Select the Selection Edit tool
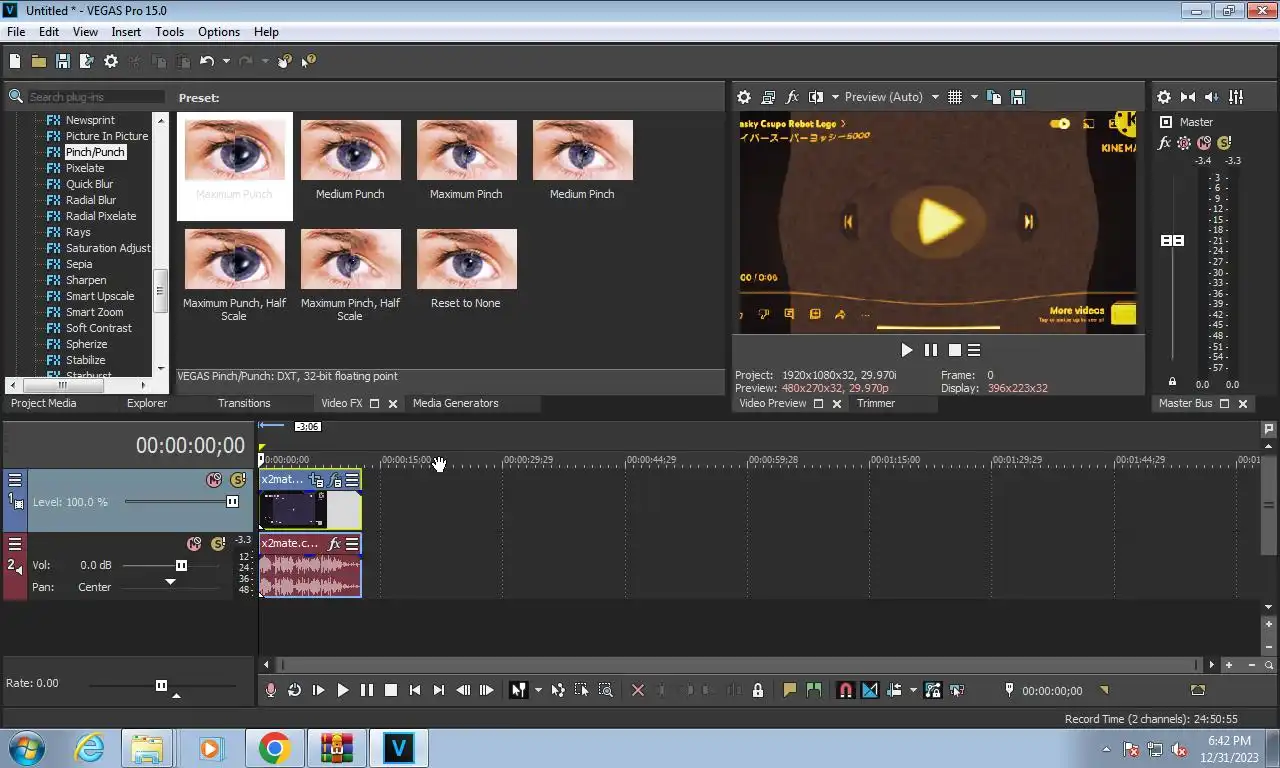 tap(582, 690)
